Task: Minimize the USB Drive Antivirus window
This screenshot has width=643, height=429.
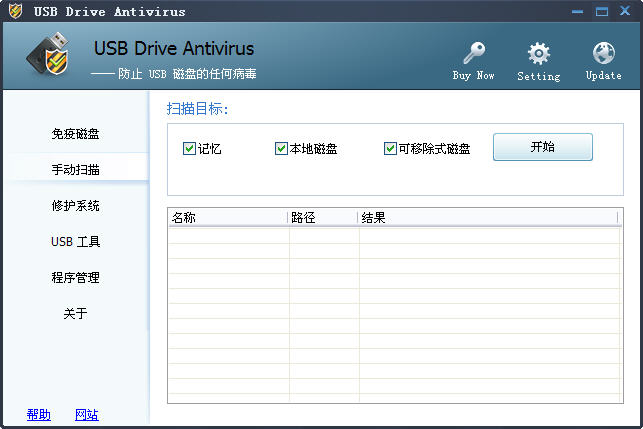Action: coord(577,12)
